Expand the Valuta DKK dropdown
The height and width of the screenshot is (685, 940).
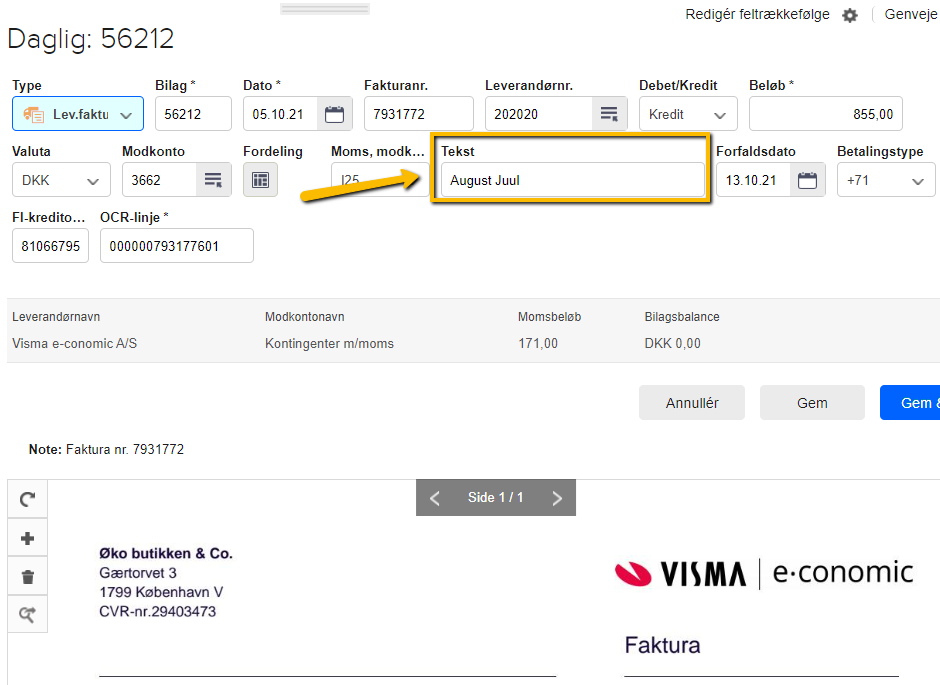(x=61, y=180)
